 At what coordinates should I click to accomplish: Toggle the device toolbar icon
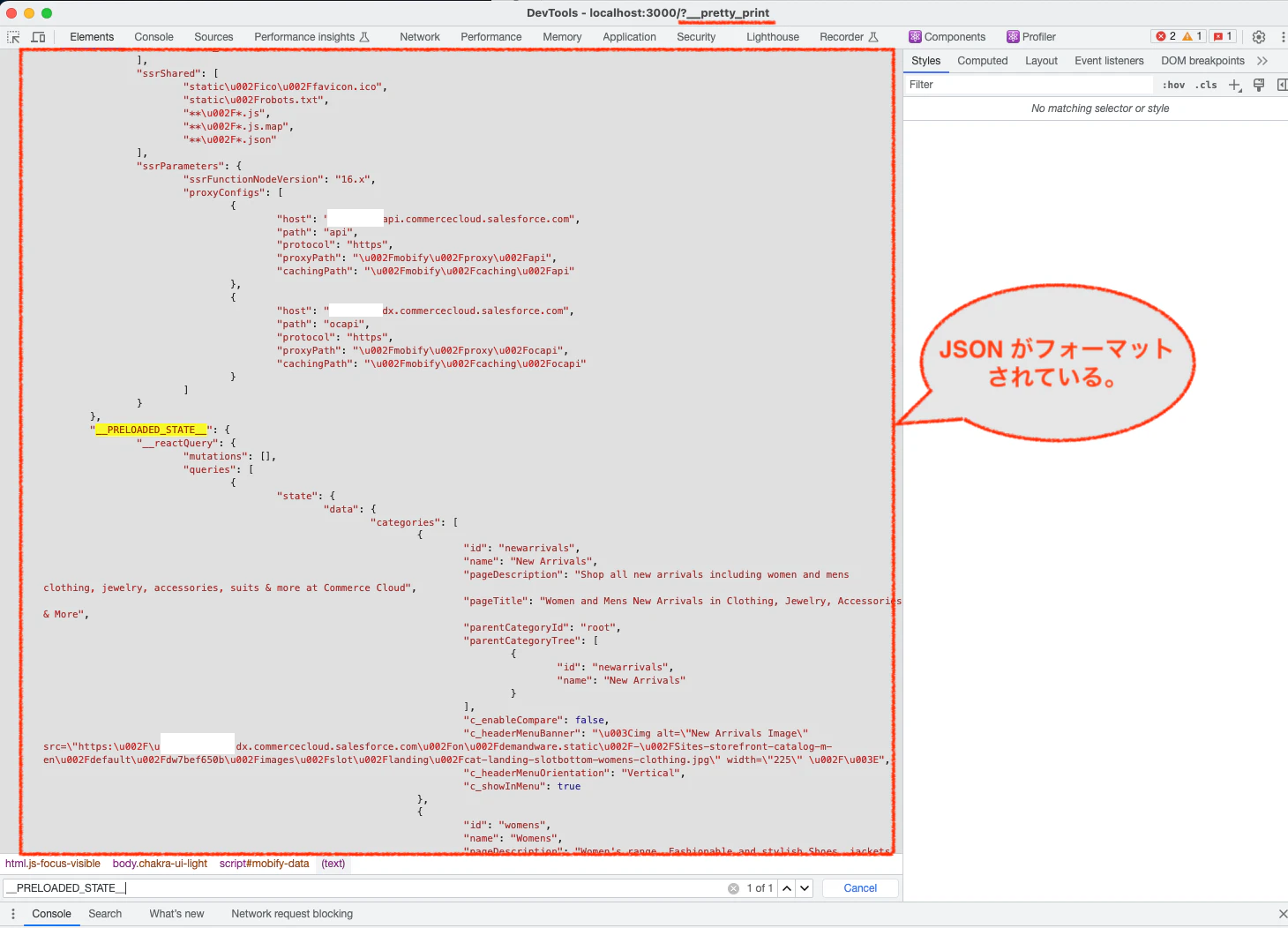[38, 37]
